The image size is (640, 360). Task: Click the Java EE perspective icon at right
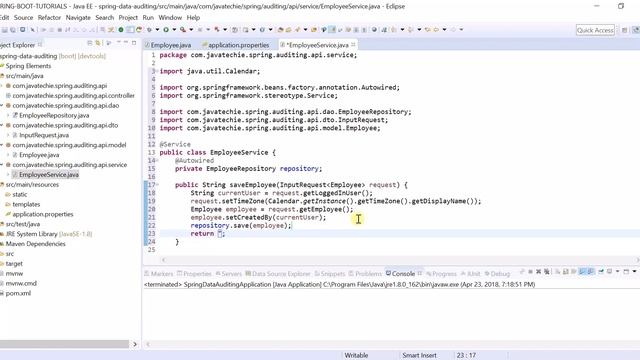point(636,30)
